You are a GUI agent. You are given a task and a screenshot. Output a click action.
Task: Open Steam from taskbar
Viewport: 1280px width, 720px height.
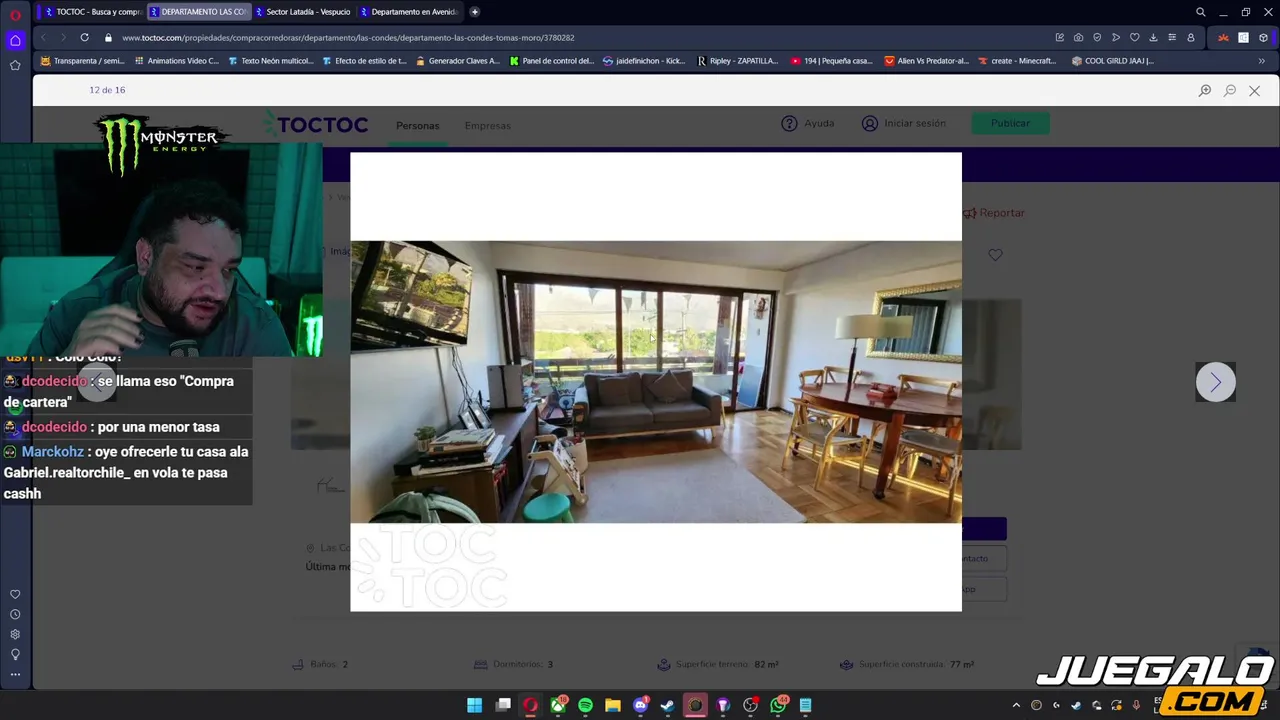point(667,705)
